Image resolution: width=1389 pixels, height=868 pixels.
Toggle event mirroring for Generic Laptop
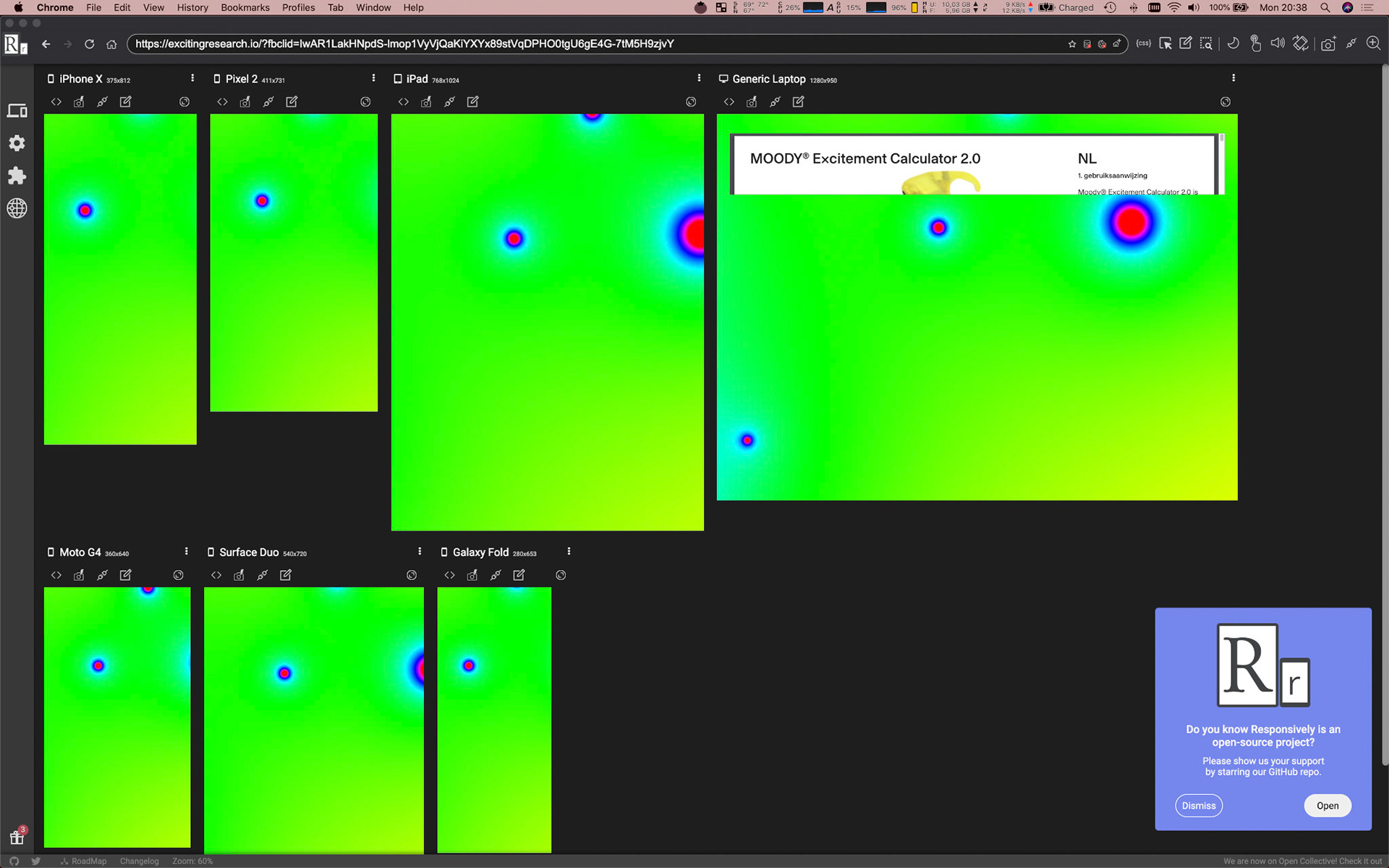(x=775, y=102)
